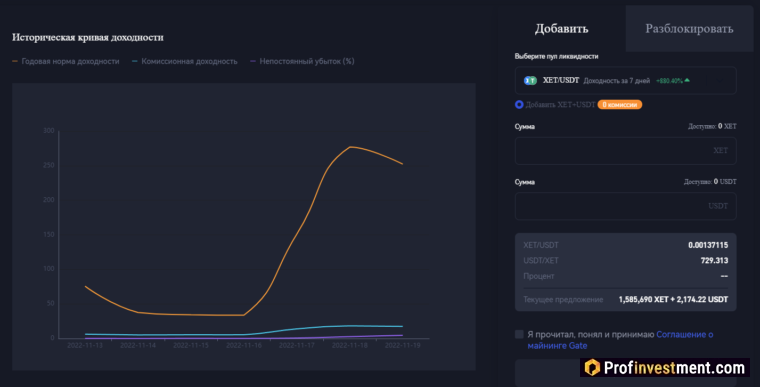This screenshot has width=760, height=387.
Task: Click the 2022-11-13 date on chart axis
Action: pos(85,345)
